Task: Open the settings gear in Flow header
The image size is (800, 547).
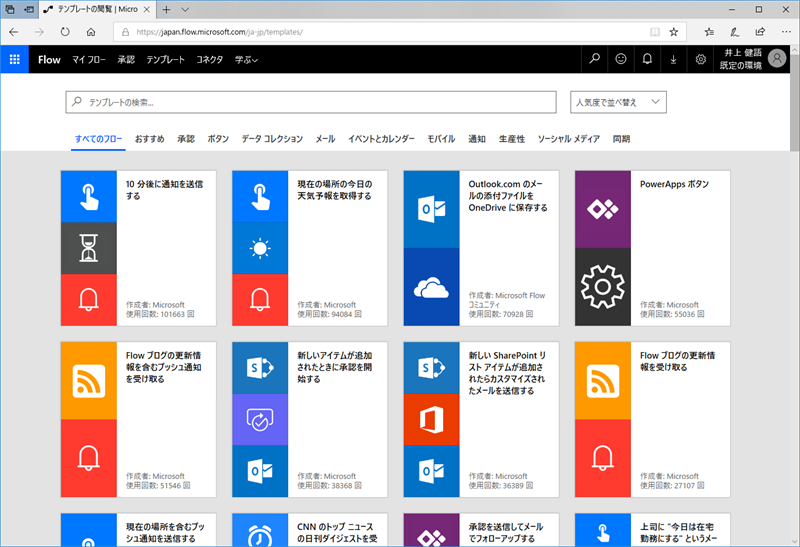Action: pos(700,59)
